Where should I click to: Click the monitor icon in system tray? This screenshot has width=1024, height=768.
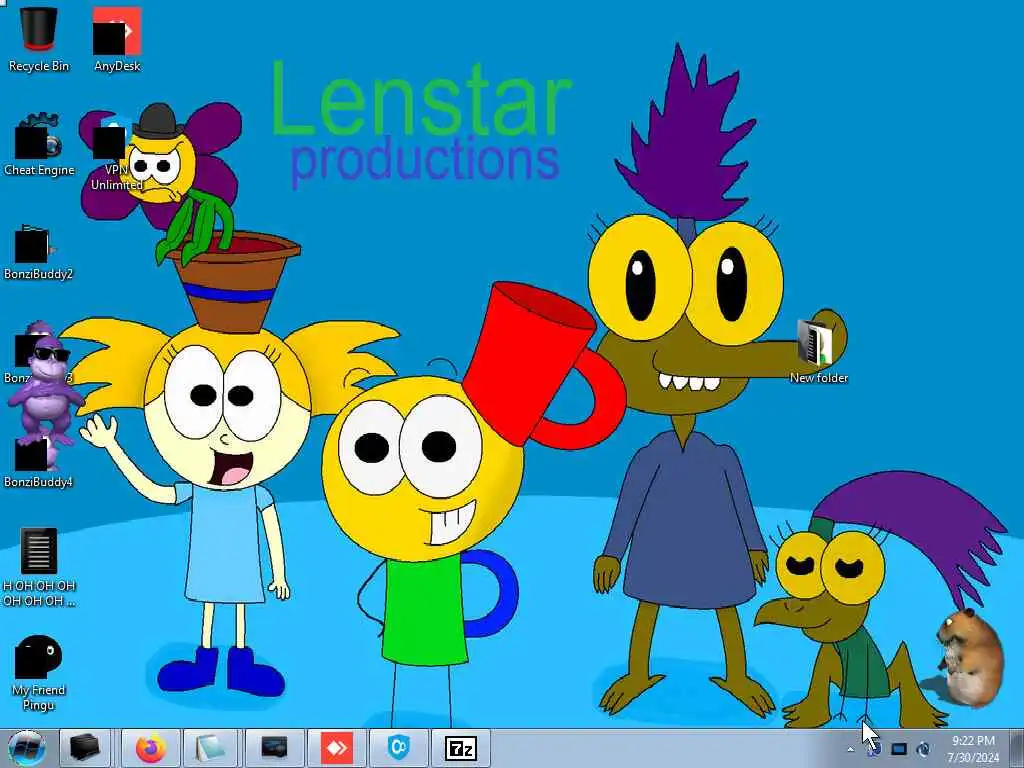point(899,749)
